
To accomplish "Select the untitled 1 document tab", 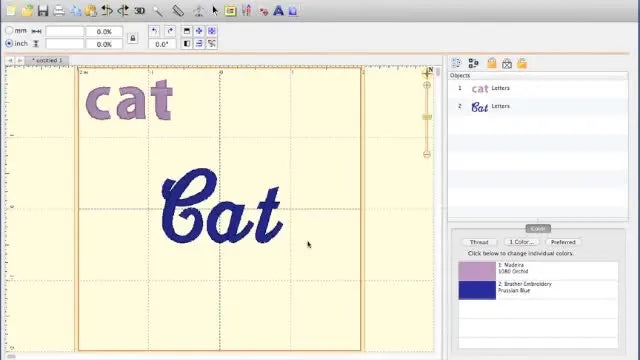I will (x=47, y=60).
